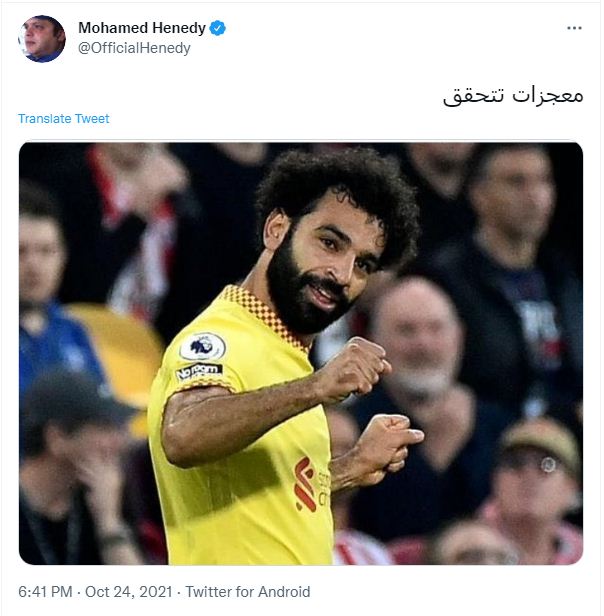
Task: Open the tweet's three-dot more options menu
Action: [x=574, y=28]
